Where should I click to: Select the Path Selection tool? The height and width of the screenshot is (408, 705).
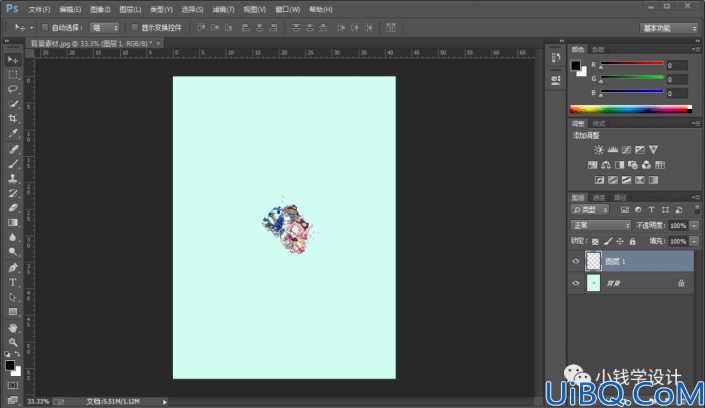click(13, 297)
